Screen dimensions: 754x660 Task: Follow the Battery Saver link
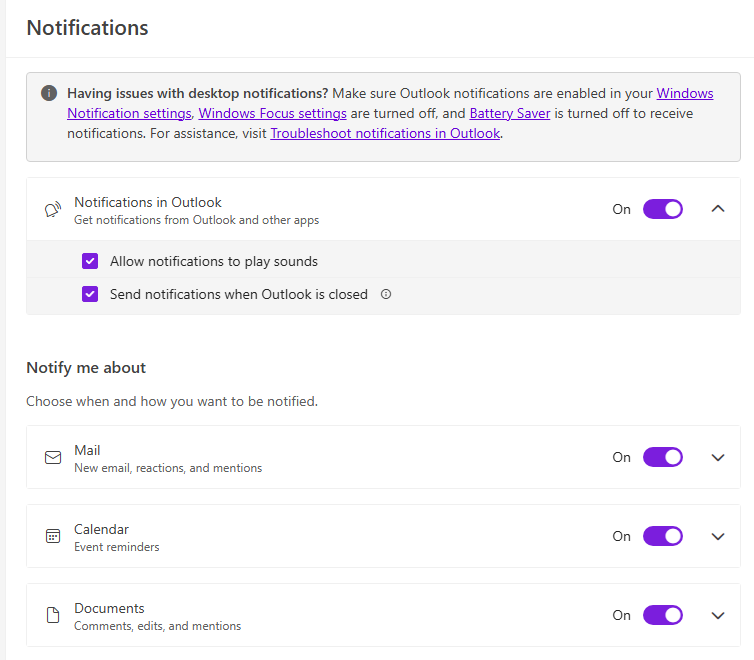(510, 113)
